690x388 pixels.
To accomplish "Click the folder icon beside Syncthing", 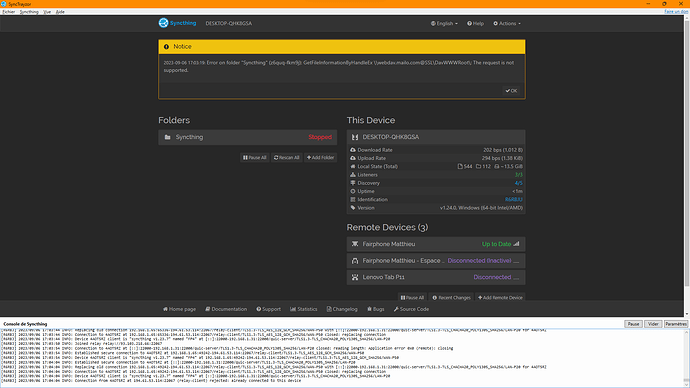I will (168, 137).
